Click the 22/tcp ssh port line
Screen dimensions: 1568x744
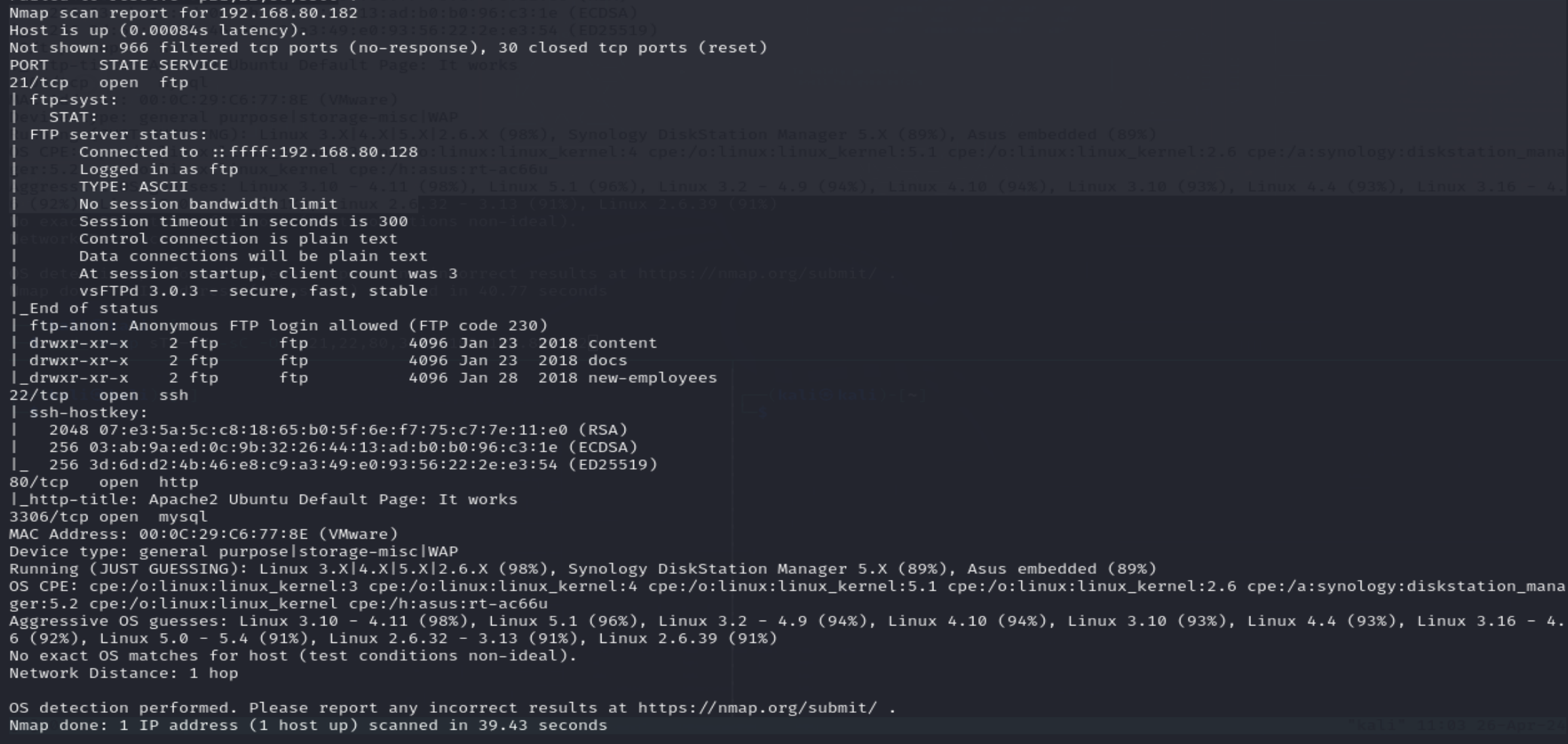coord(99,396)
